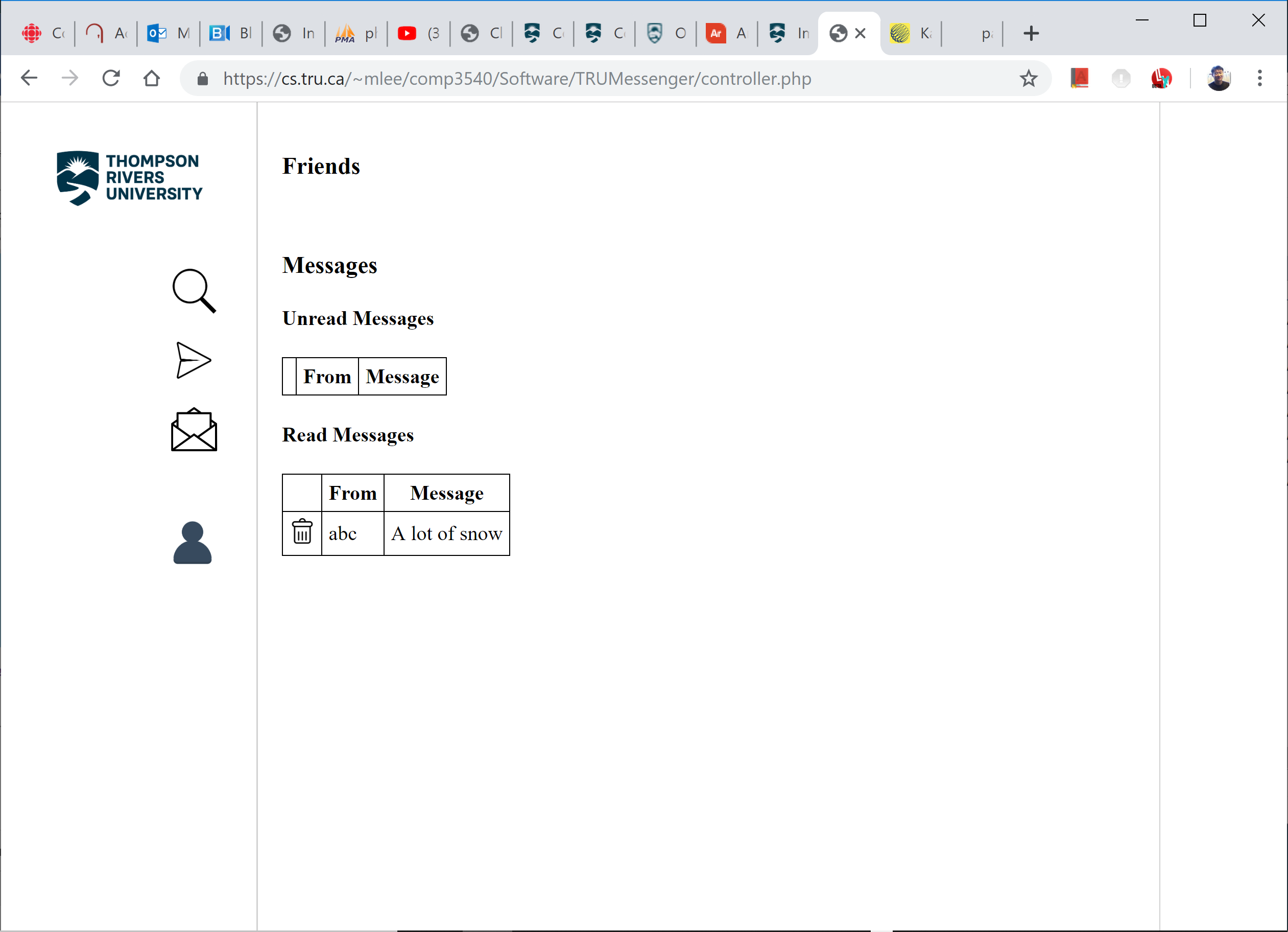Screen dimensions: 1288x932
Task: Go to browser home page icon
Action: [x=152, y=78]
